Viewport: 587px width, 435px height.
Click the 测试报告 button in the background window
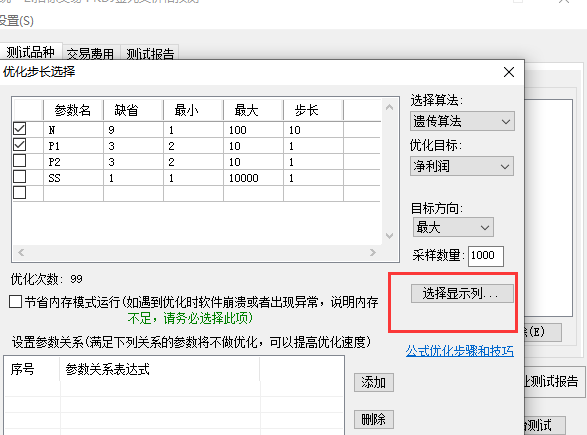click(554, 381)
